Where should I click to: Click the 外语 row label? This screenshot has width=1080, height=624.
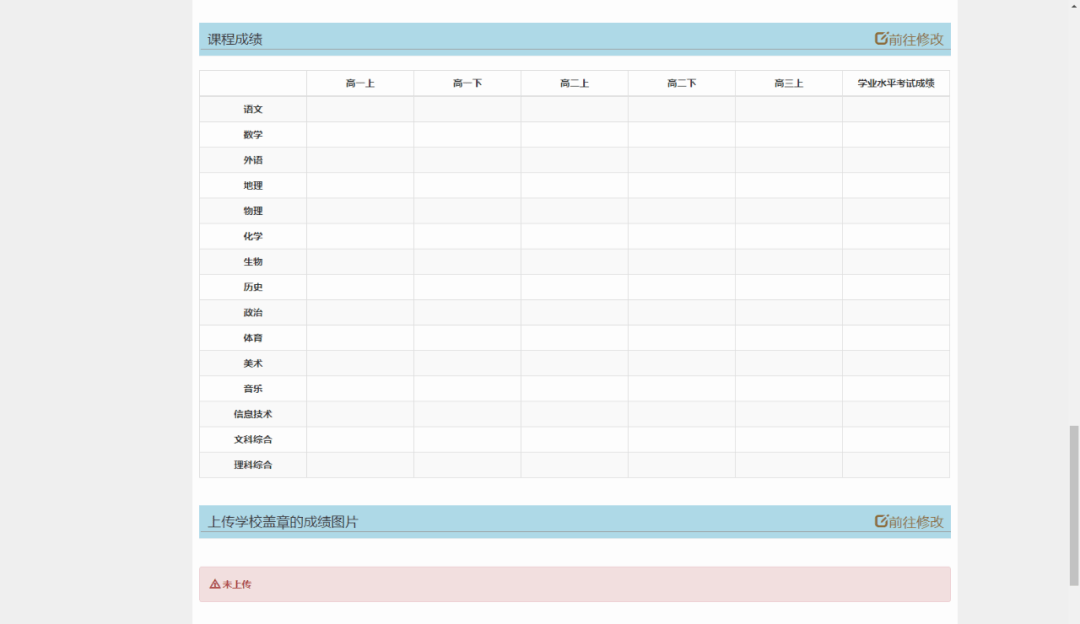pos(253,160)
